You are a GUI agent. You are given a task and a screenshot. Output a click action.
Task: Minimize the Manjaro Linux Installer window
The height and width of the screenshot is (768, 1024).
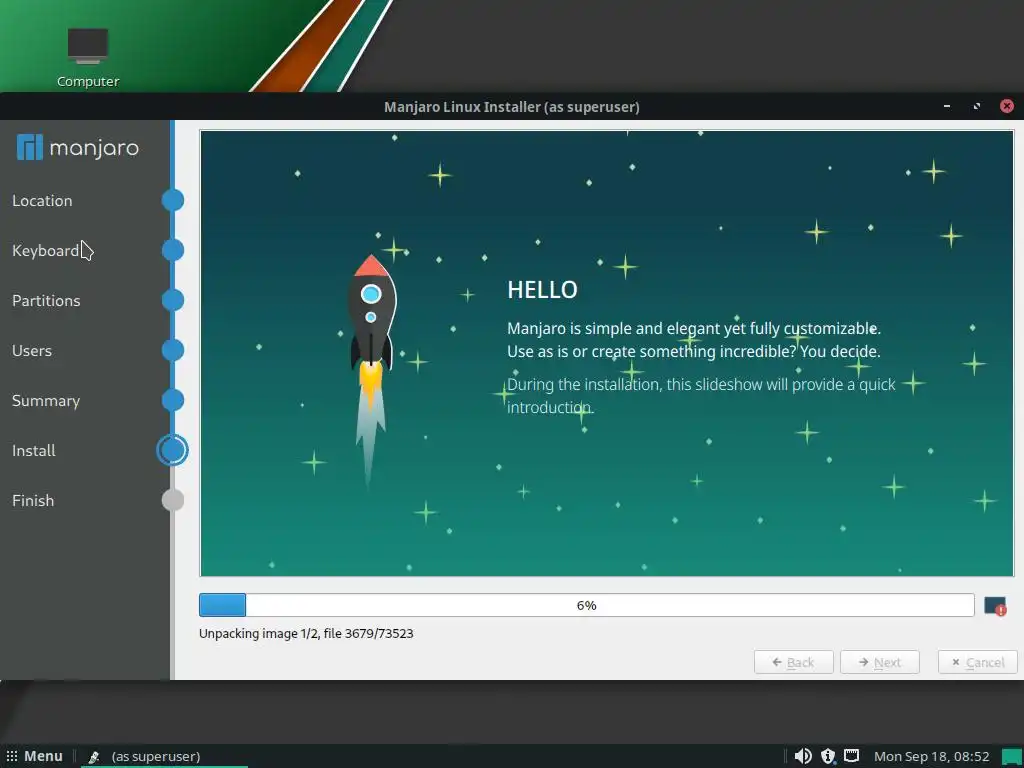(947, 106)
